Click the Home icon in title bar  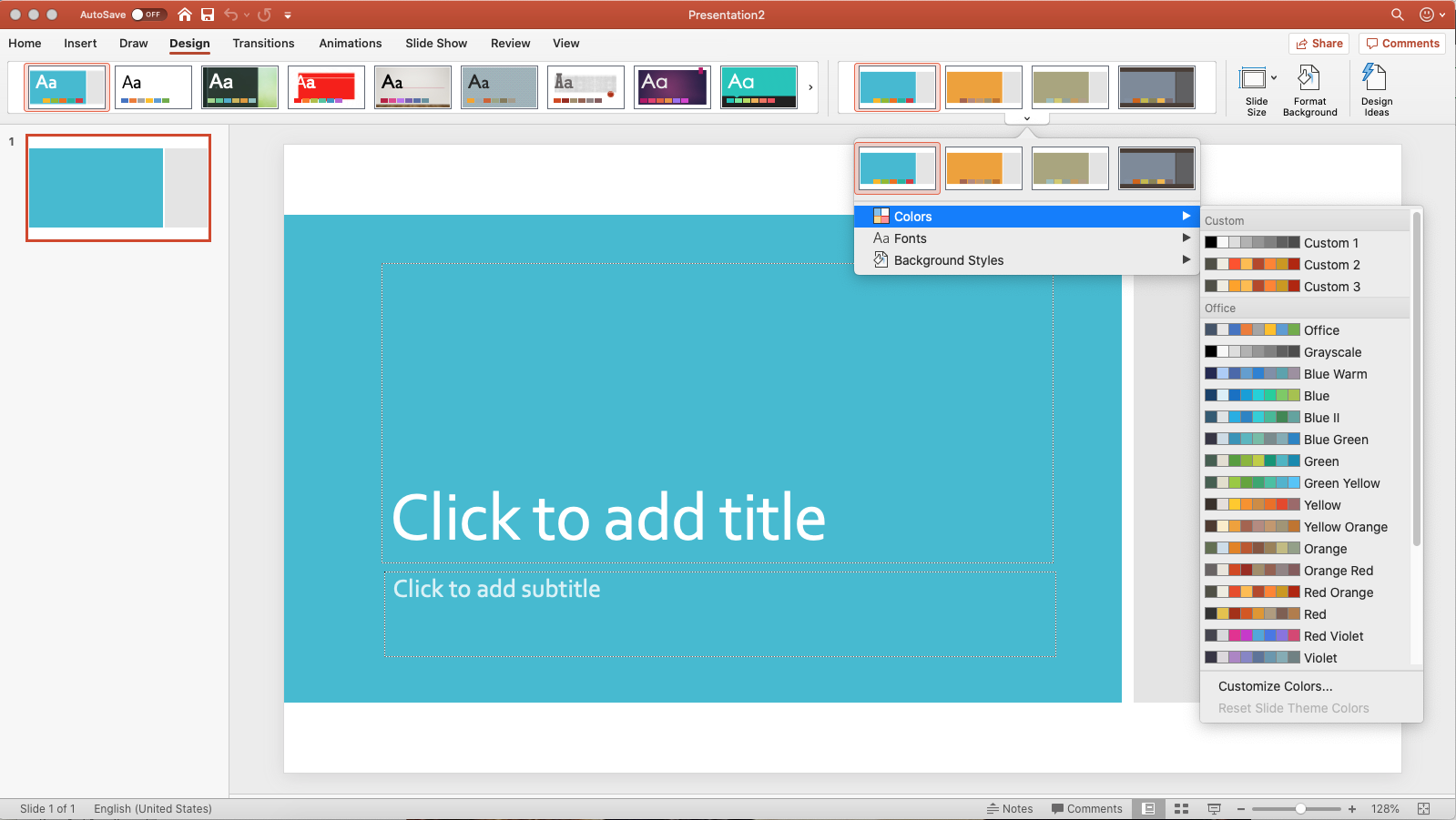[x=185, y=15]
